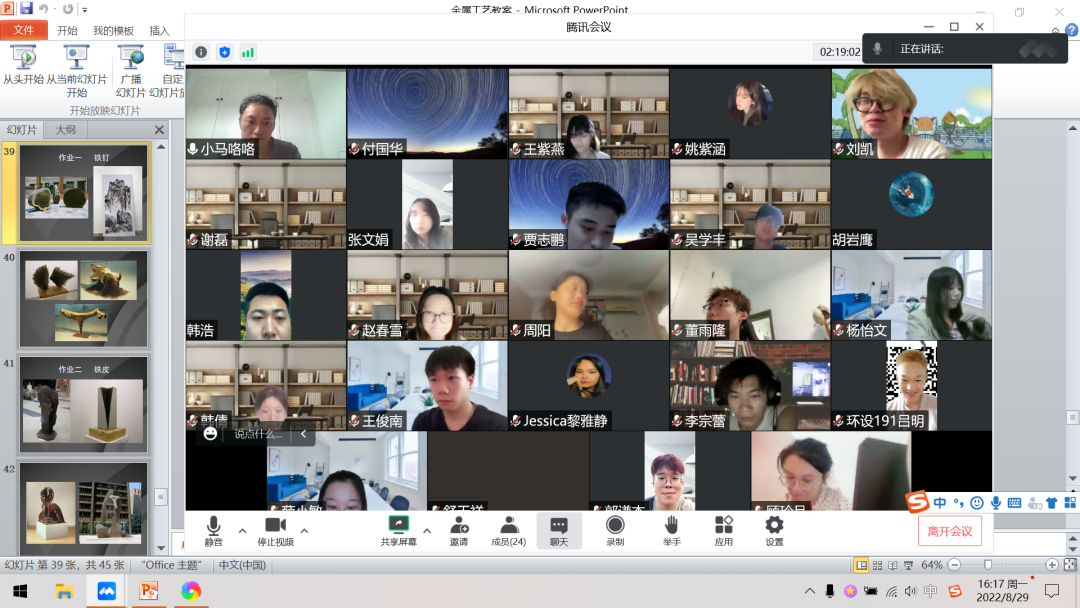Raise hand in the meeting
The height and width of the screenshot is (608, 1080).
pyautogui.click(x=672, y=531)
